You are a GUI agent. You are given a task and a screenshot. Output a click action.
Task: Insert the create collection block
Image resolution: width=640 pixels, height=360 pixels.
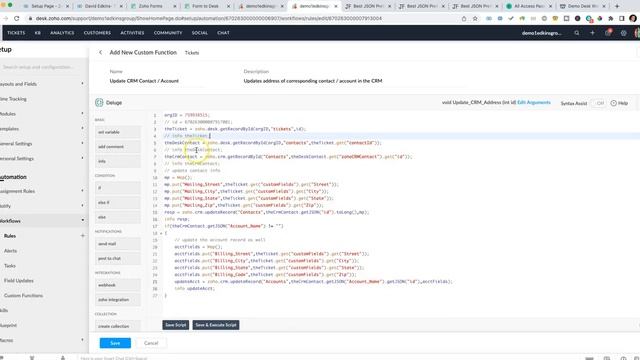click(118, 326)
